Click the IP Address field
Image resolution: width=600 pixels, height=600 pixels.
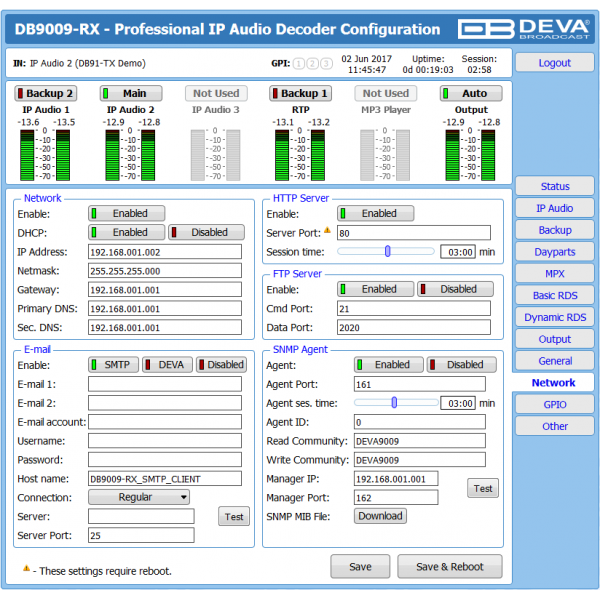pos(165,252)
